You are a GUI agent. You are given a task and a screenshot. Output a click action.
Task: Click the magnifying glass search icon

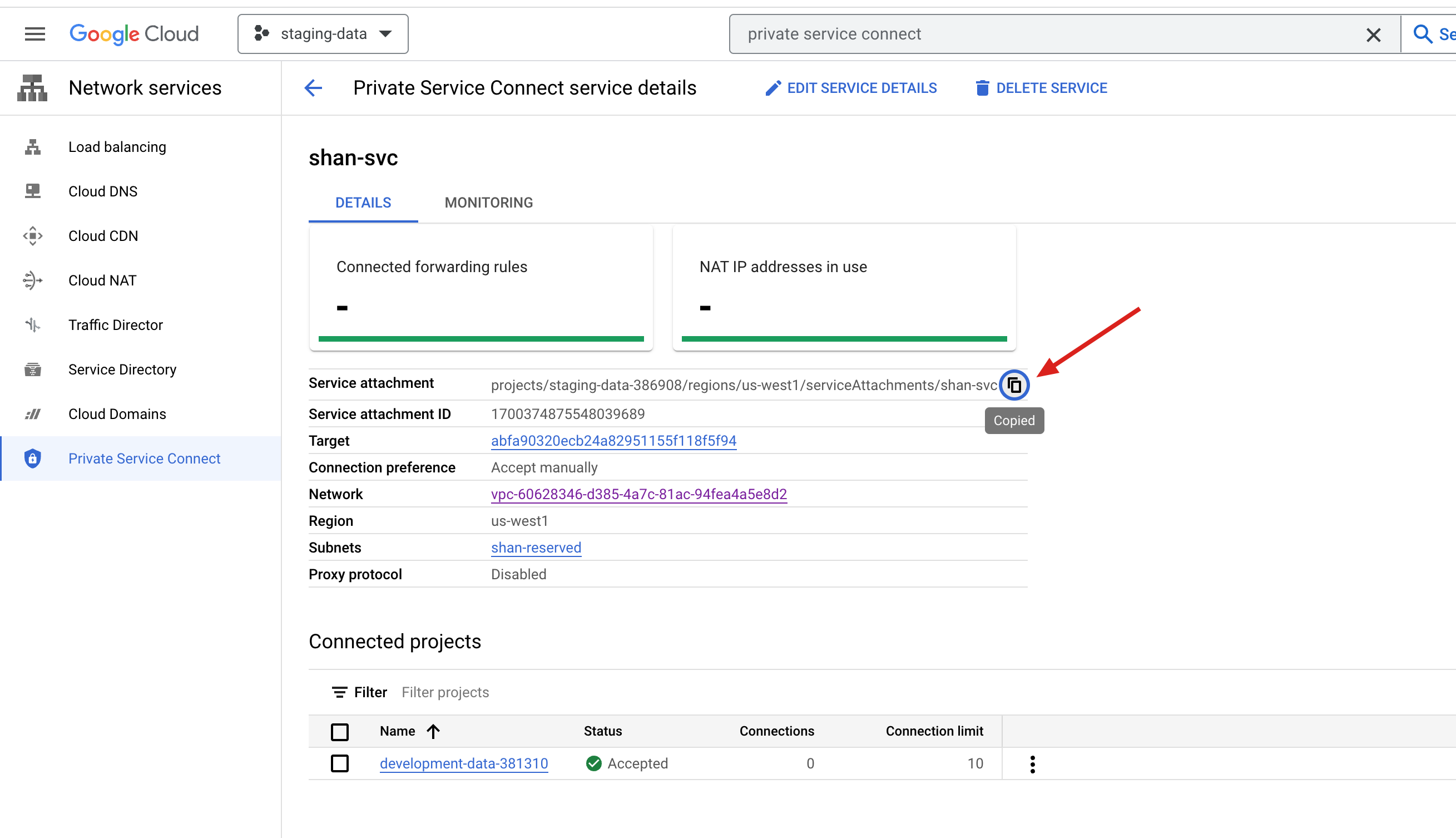pos(1422,34)
